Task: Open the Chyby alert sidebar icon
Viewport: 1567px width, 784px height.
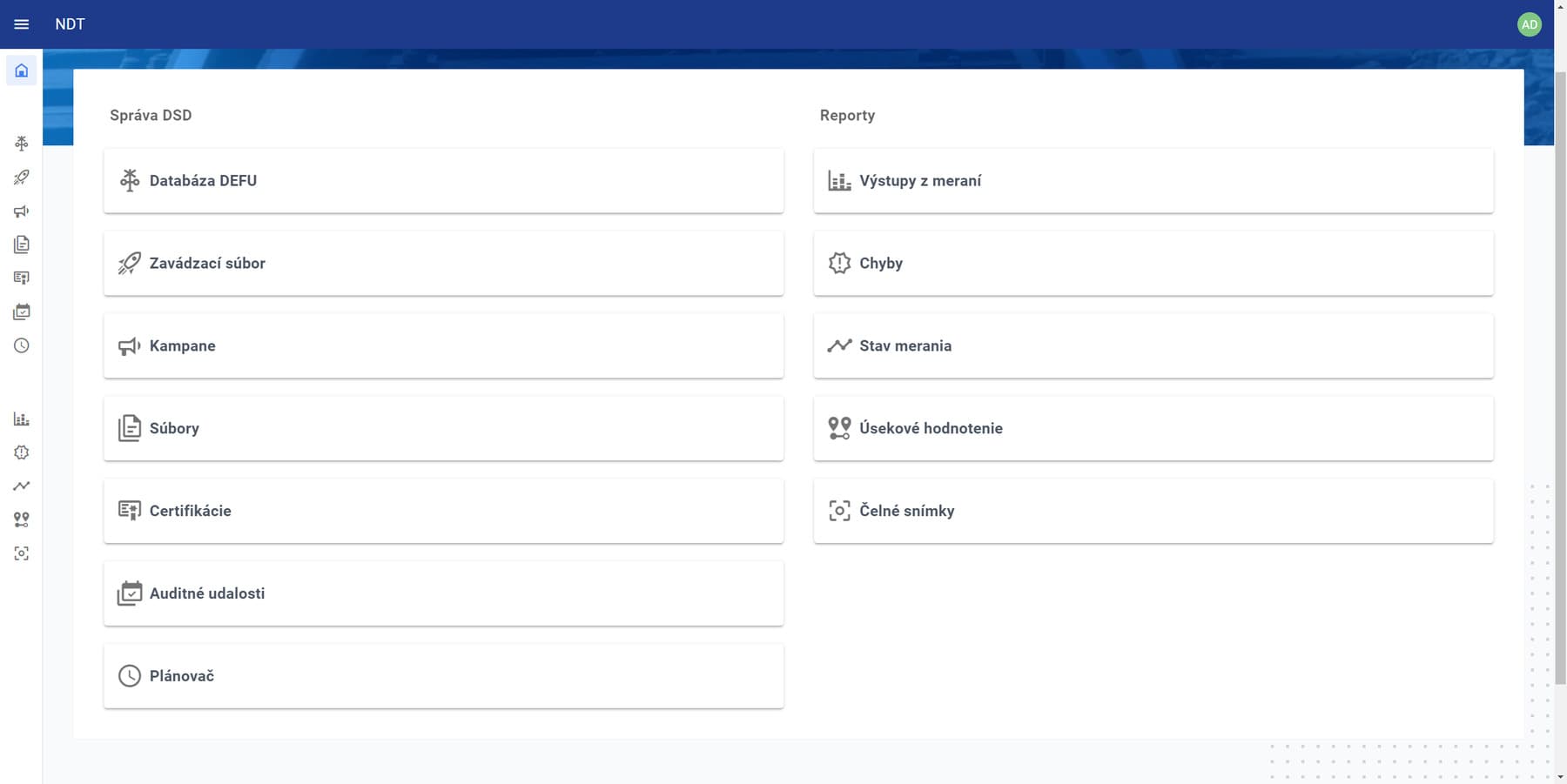Action: (x=22, y=452)
